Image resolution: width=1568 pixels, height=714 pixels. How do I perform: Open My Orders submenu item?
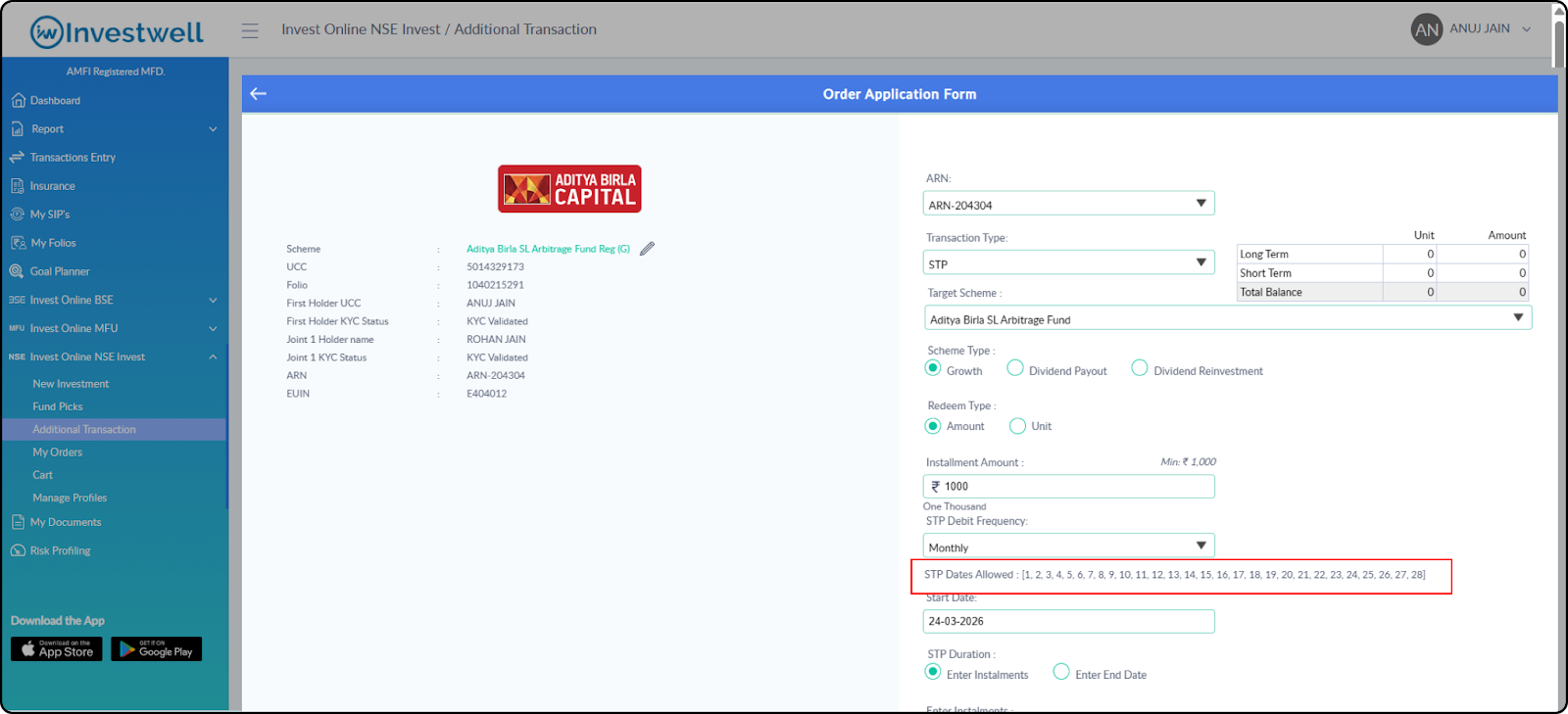tap(58, 452)
